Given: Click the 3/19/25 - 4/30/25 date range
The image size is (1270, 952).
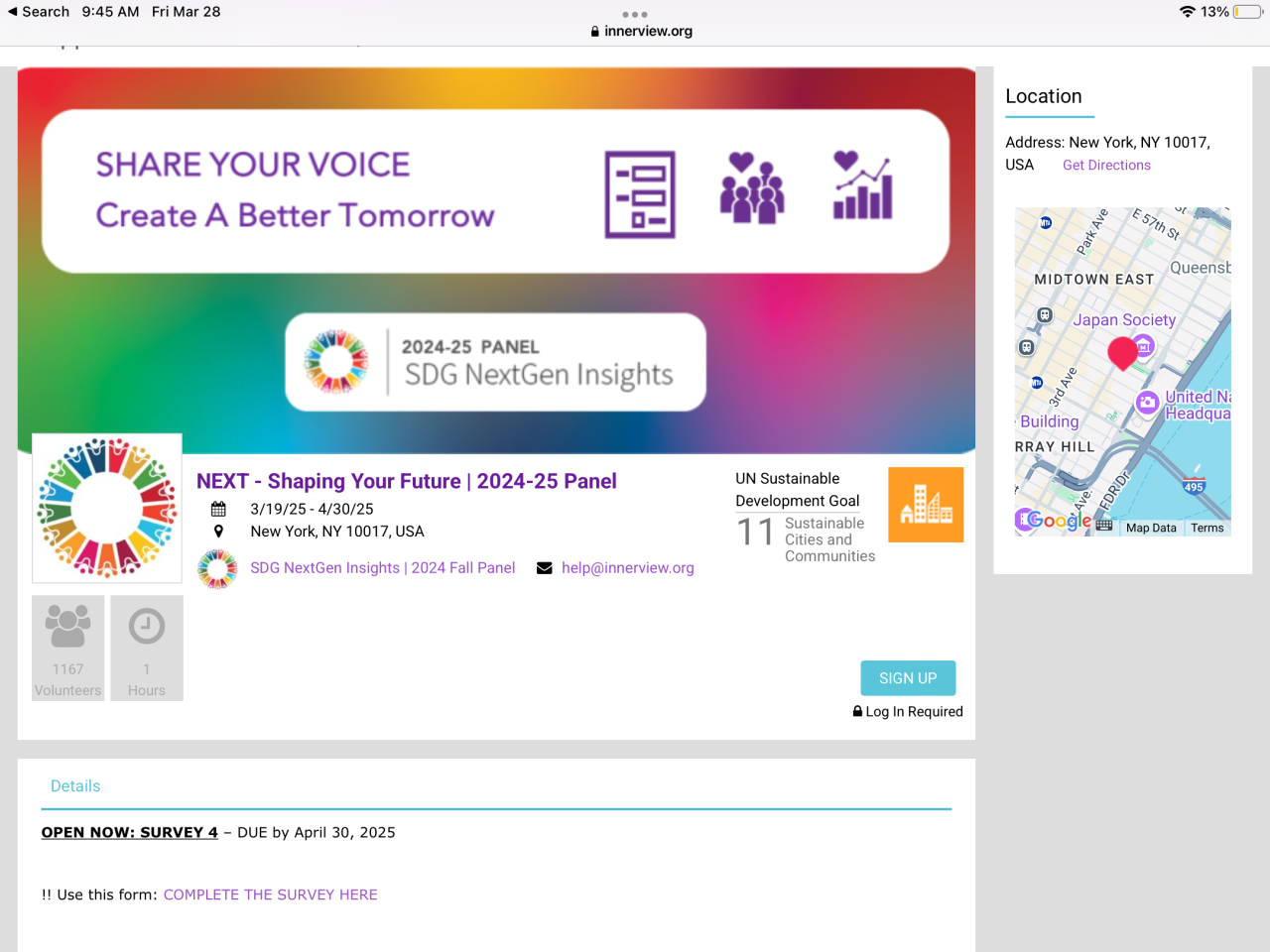Looking at the screenshot, I should 312,509.
